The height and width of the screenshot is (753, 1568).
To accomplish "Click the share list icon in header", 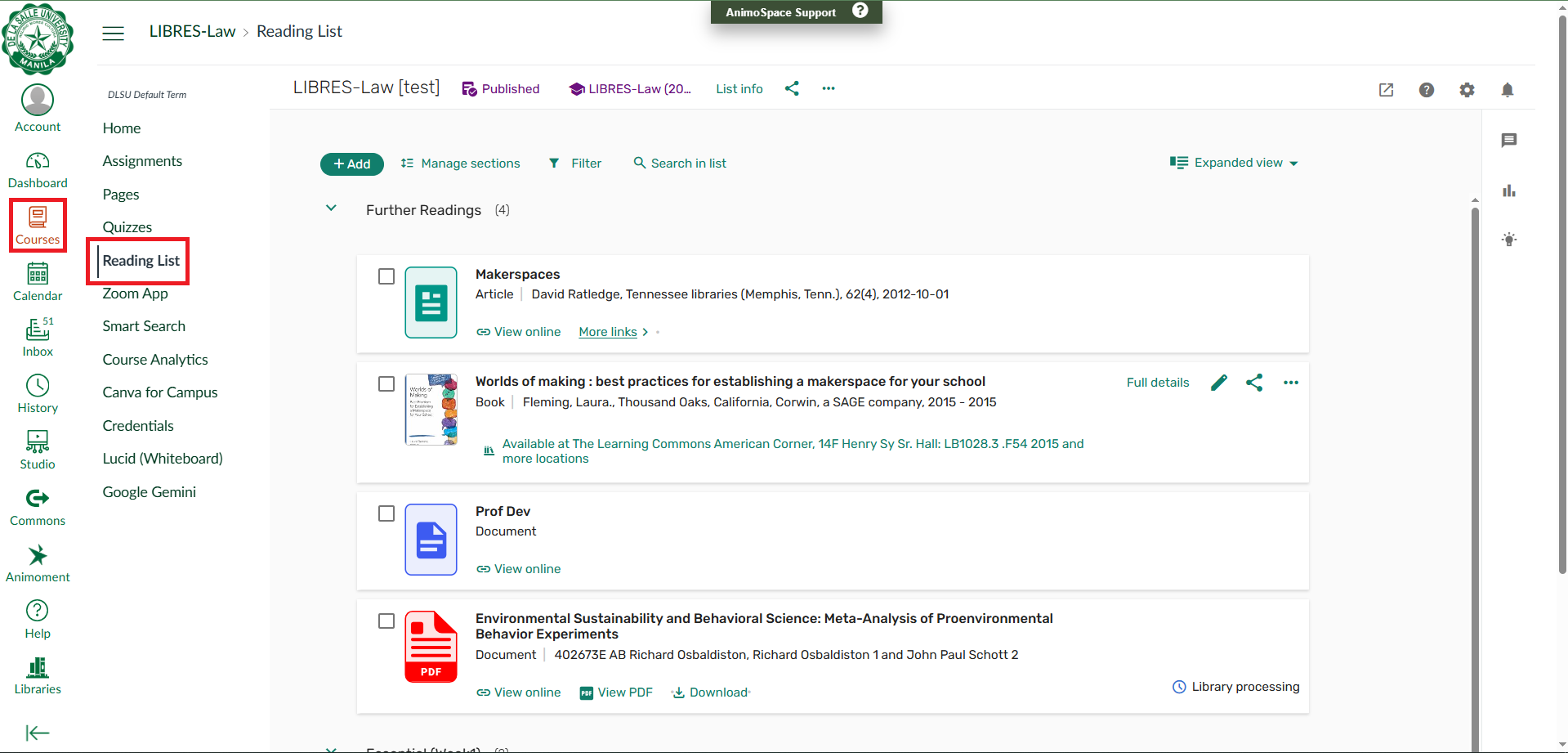I will 791,88.
